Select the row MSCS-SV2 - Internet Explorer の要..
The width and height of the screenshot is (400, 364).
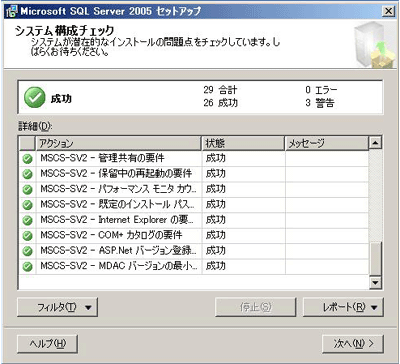tap(193, 220)
